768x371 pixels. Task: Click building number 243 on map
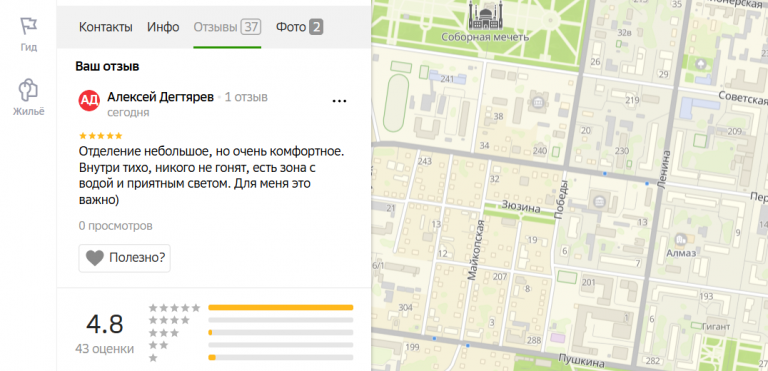click(425, 161)
